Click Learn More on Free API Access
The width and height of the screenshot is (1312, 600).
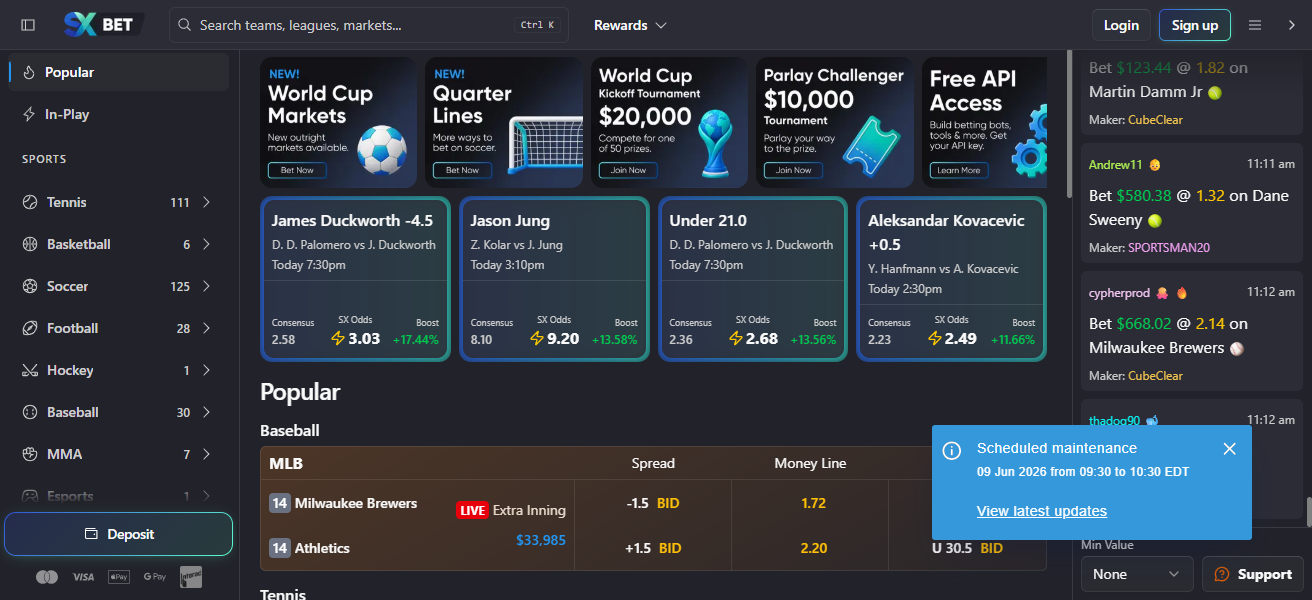pos(958,170)
